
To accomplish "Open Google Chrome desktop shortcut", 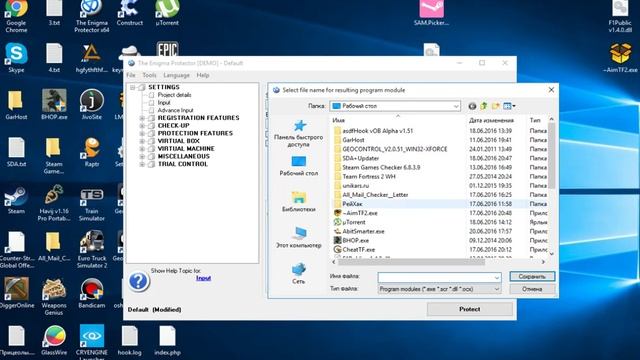I will (16, 16).
